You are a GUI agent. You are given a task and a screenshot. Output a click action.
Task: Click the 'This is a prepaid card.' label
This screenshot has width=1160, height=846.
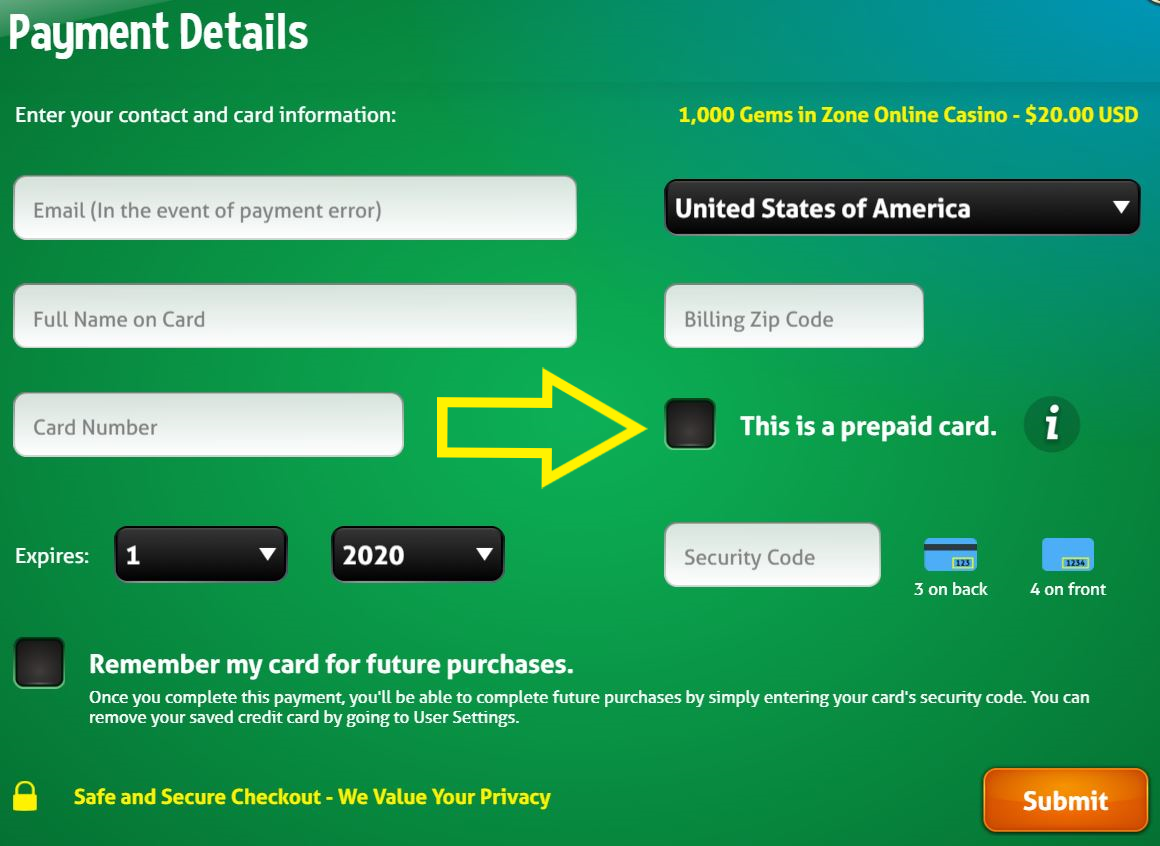click(x=869, y=427)
